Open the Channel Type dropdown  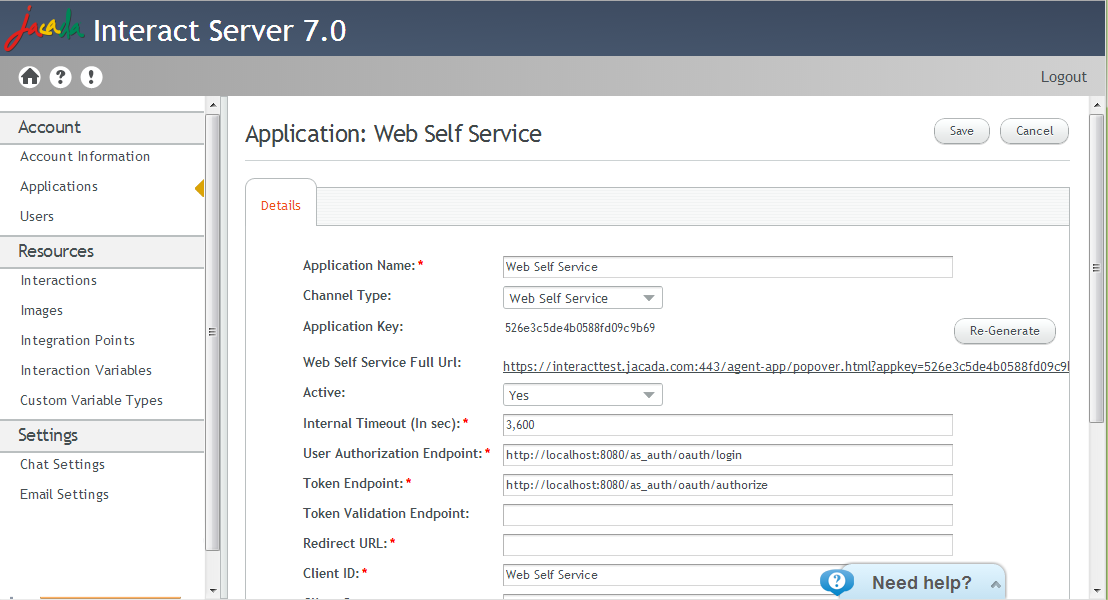(583, 298)
